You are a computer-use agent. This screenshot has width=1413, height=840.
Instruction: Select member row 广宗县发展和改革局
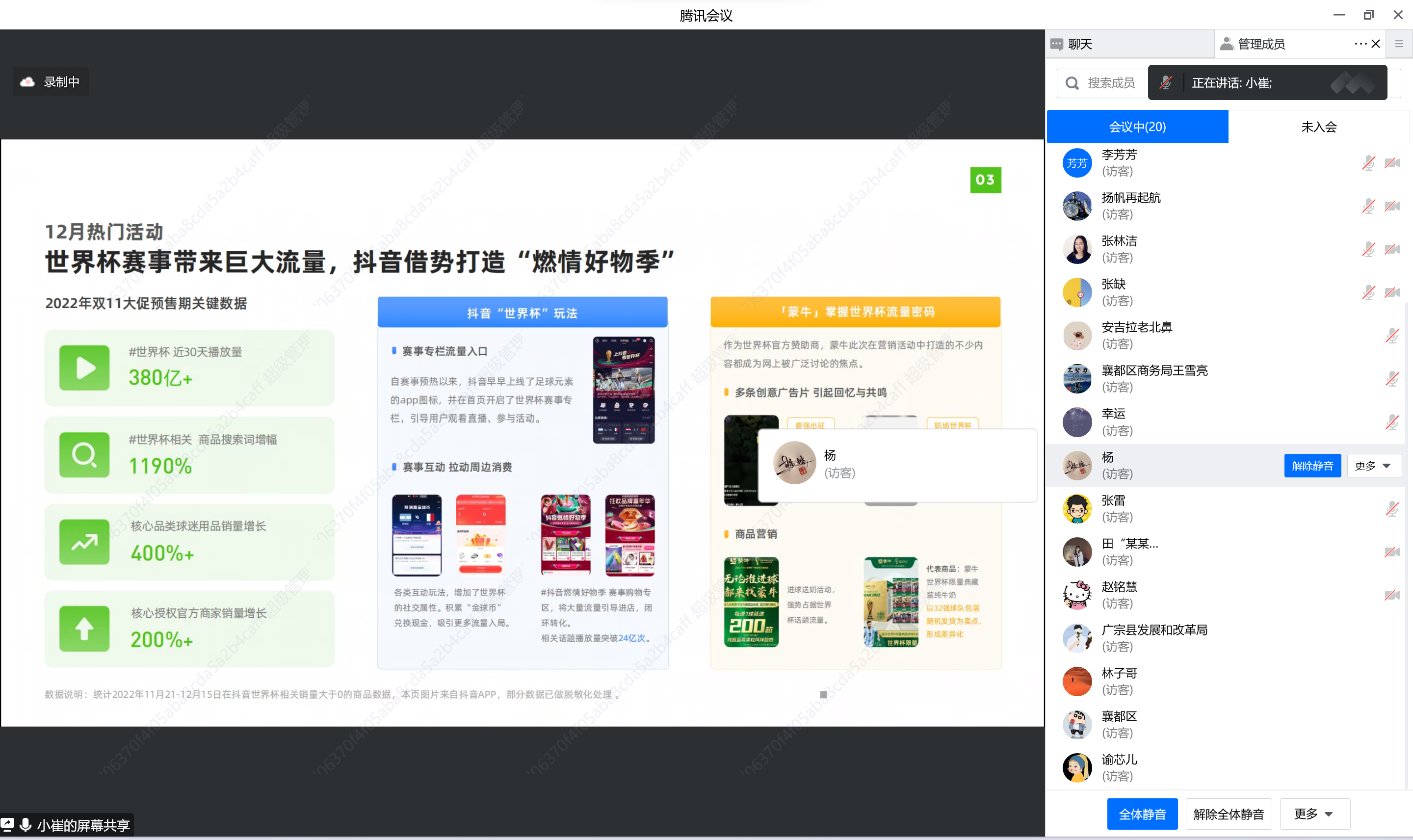click(1226, 638)
